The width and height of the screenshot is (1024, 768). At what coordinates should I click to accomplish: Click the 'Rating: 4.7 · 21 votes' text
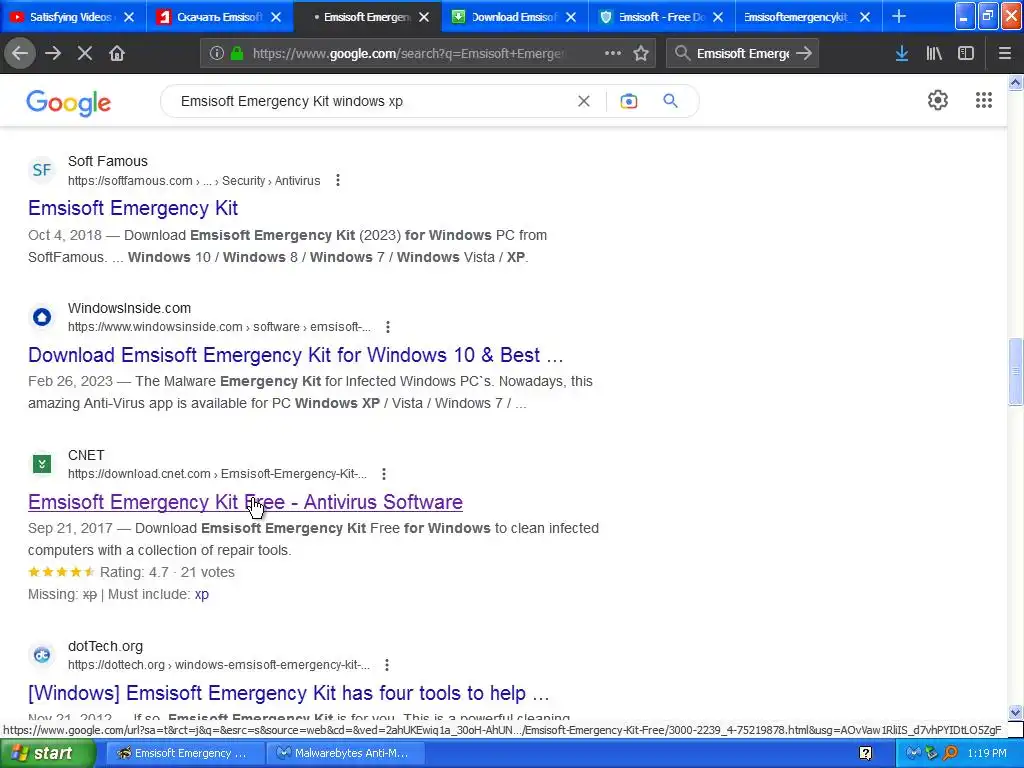click(x=167, y=572)
